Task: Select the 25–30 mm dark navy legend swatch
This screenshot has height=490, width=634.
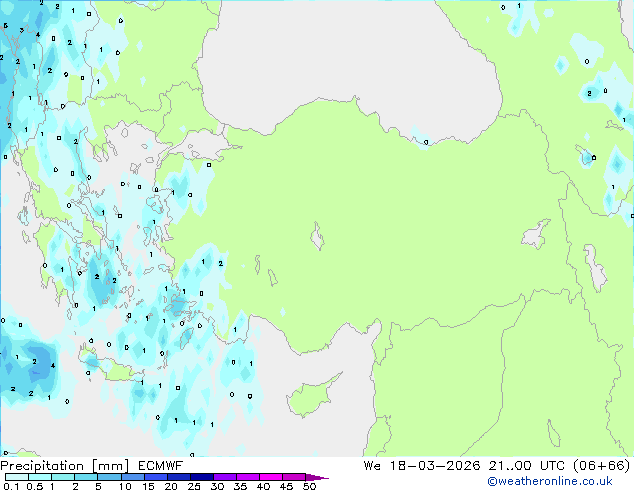Action: (202, 477)
